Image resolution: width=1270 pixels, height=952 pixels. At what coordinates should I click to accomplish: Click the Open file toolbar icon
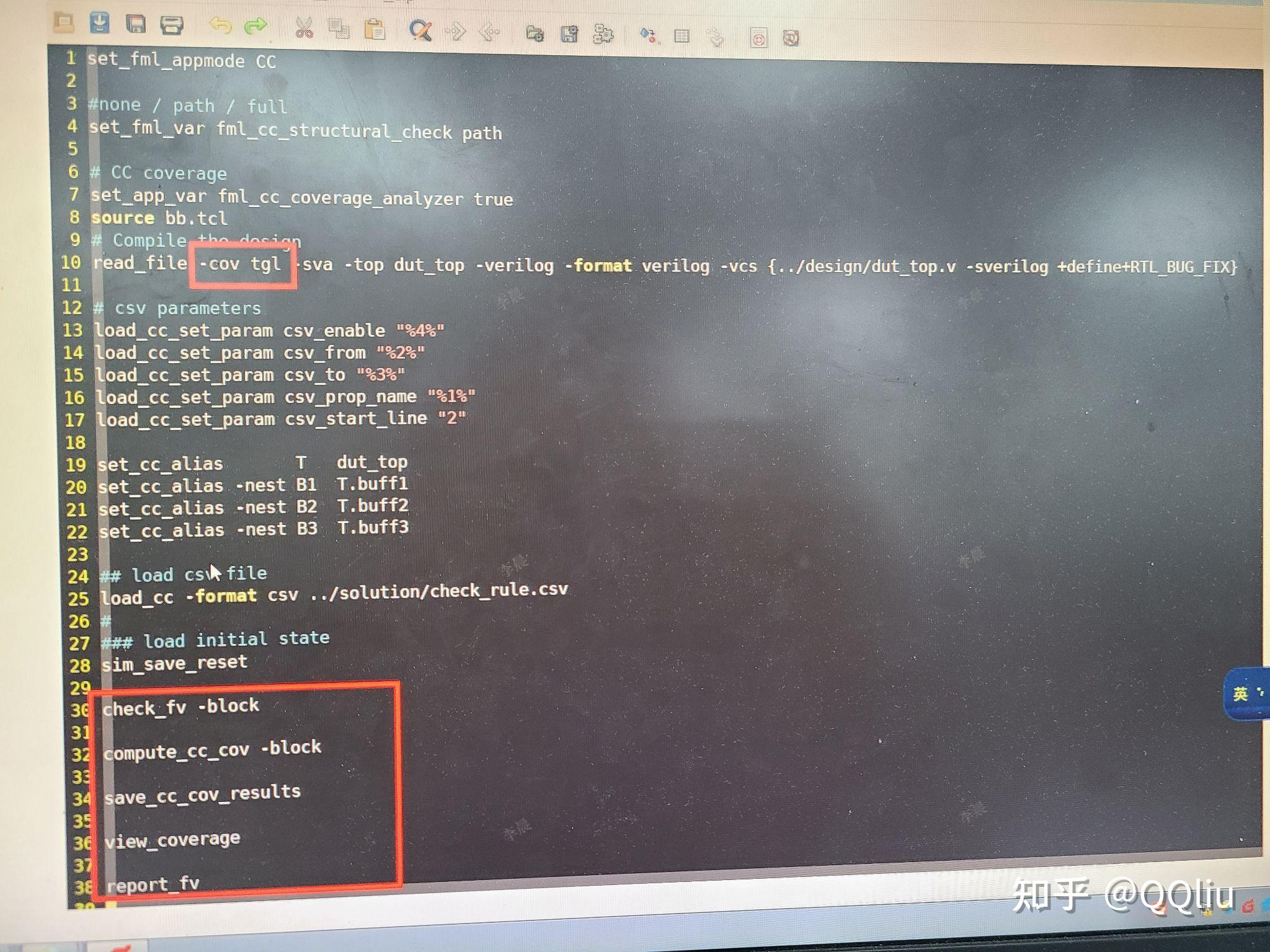(64, 24)
